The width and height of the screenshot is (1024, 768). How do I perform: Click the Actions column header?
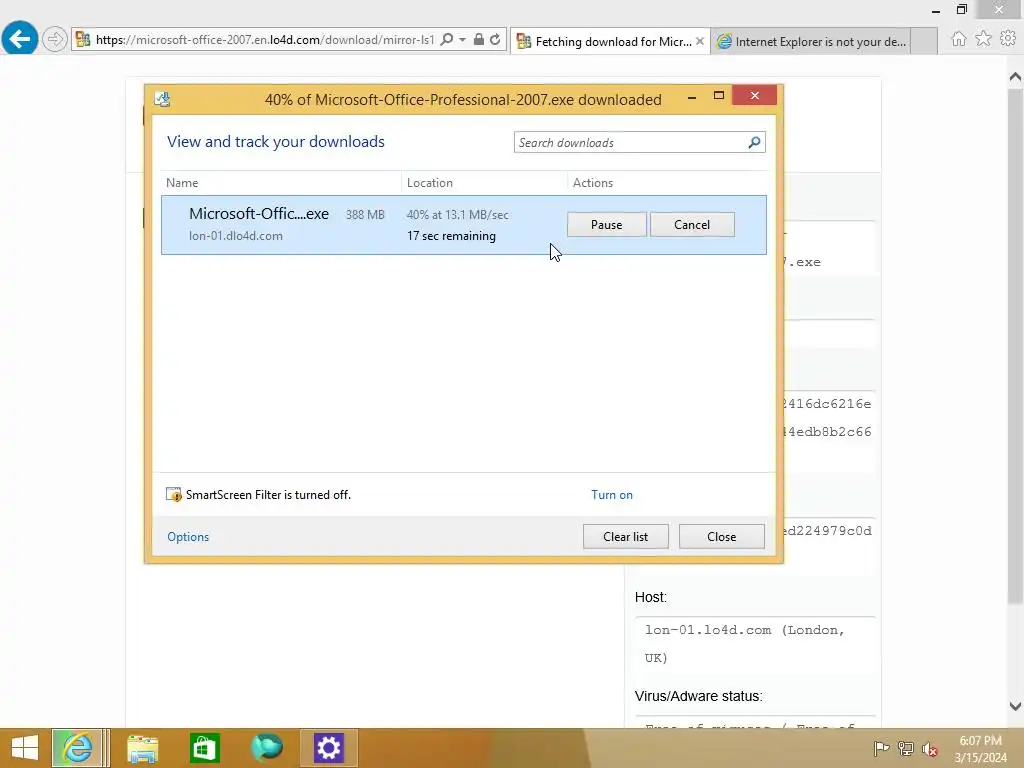pos(593,183)
